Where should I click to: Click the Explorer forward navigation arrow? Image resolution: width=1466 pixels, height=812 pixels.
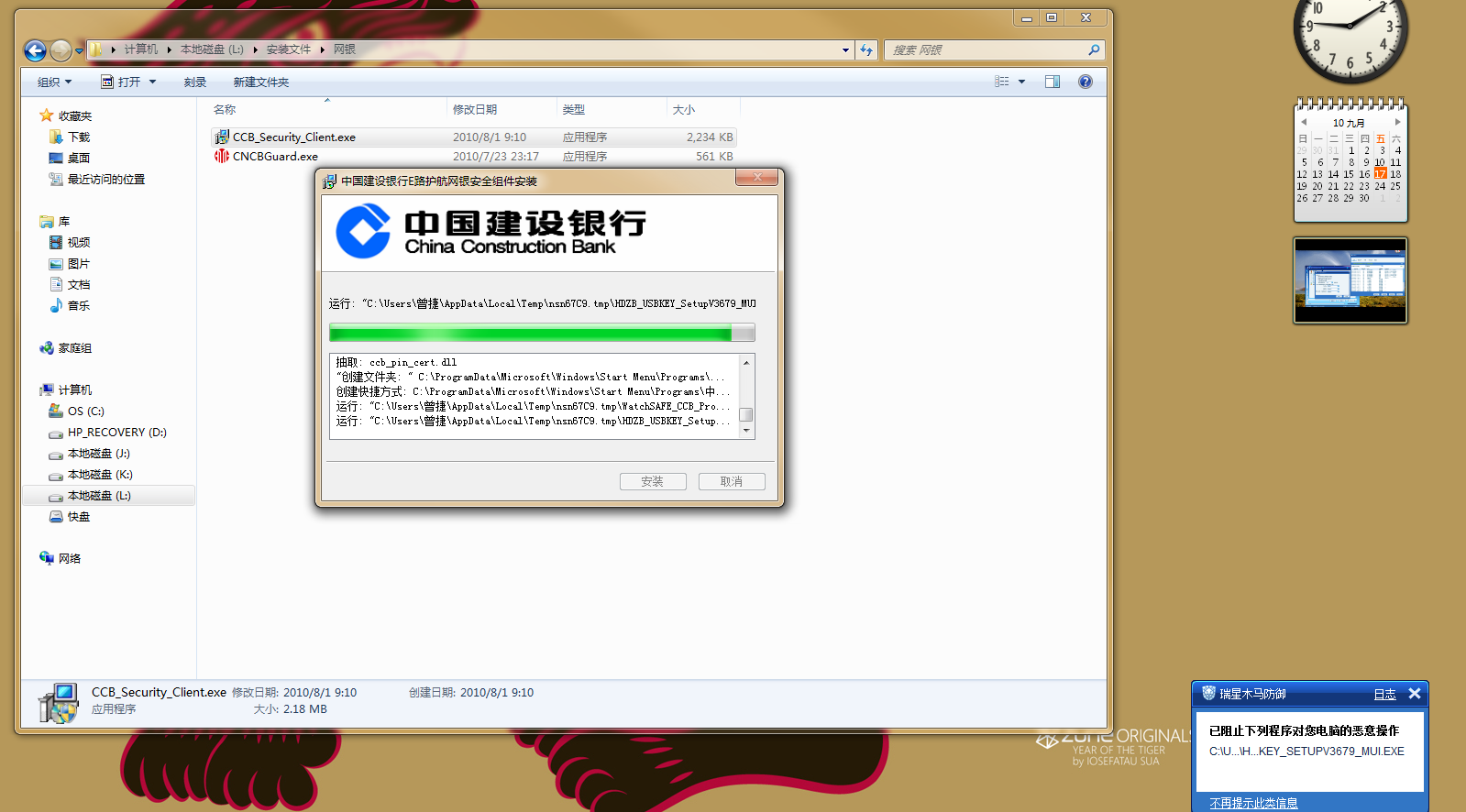click(x=61, y=50)
